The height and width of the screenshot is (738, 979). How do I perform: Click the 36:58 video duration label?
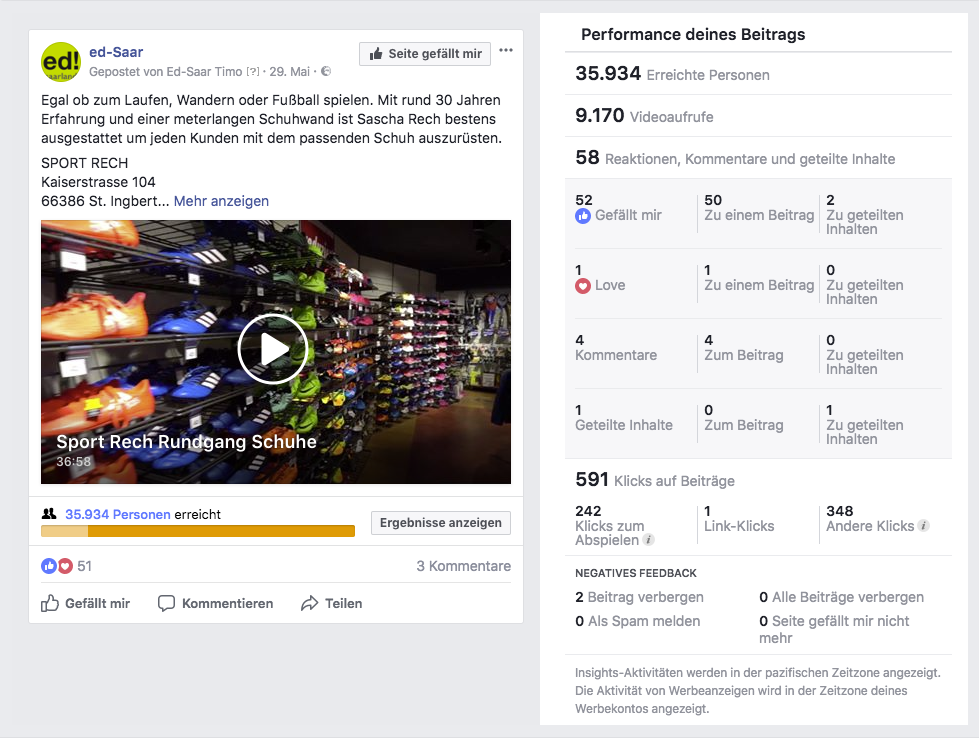tap(74, 462)
